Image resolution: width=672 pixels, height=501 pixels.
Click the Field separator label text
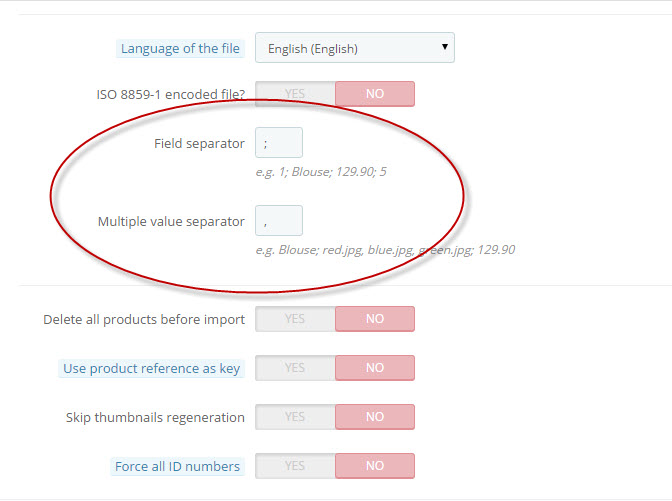tap(199, 143)
